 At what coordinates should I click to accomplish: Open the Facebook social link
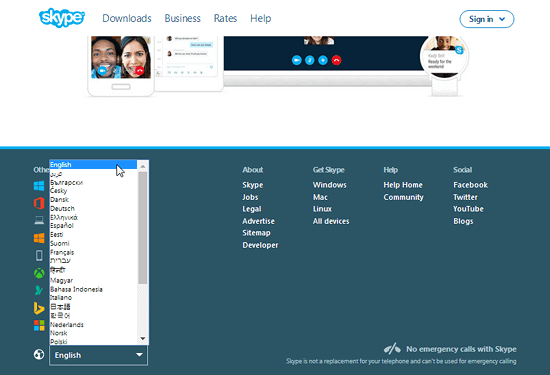pyautogui.click(x=470, y=185)
